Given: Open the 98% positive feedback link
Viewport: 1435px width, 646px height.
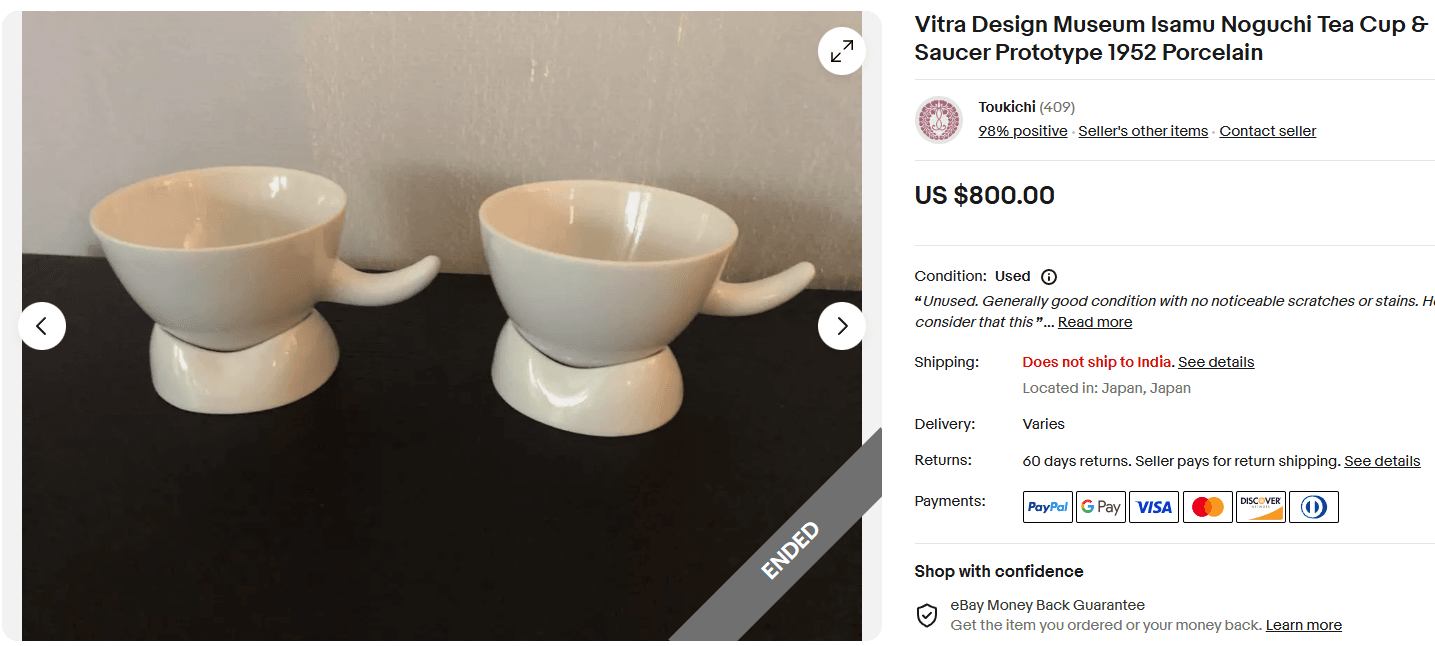Looking at the screenshot, I should pyautogui.click(x=1022, y=130).
